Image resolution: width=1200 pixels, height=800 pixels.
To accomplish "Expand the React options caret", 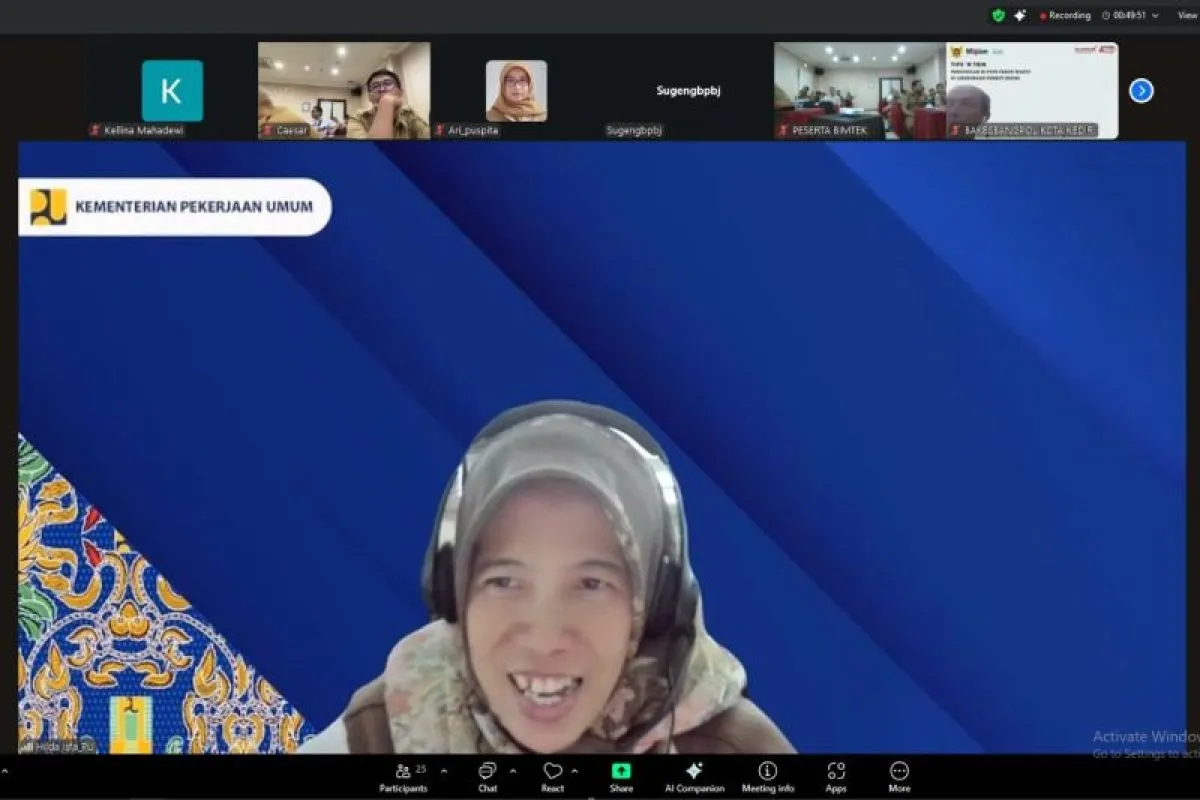I will pos(574,771).
